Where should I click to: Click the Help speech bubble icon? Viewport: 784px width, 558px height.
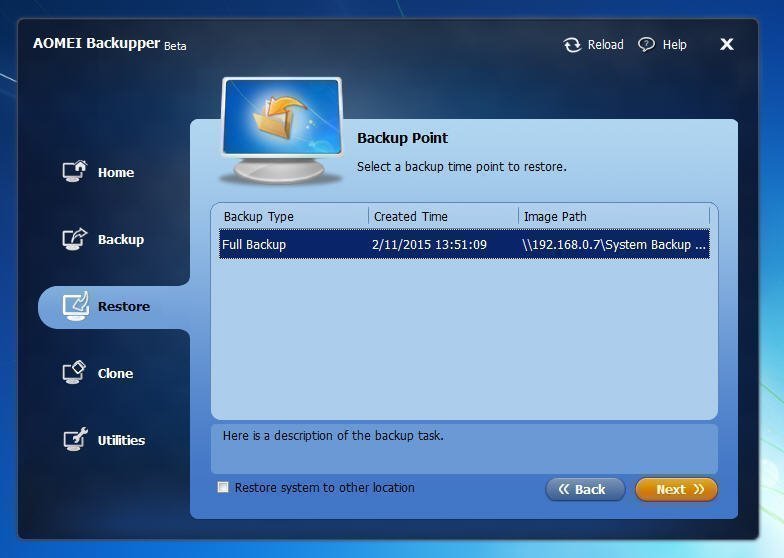(x=646, y=45)
